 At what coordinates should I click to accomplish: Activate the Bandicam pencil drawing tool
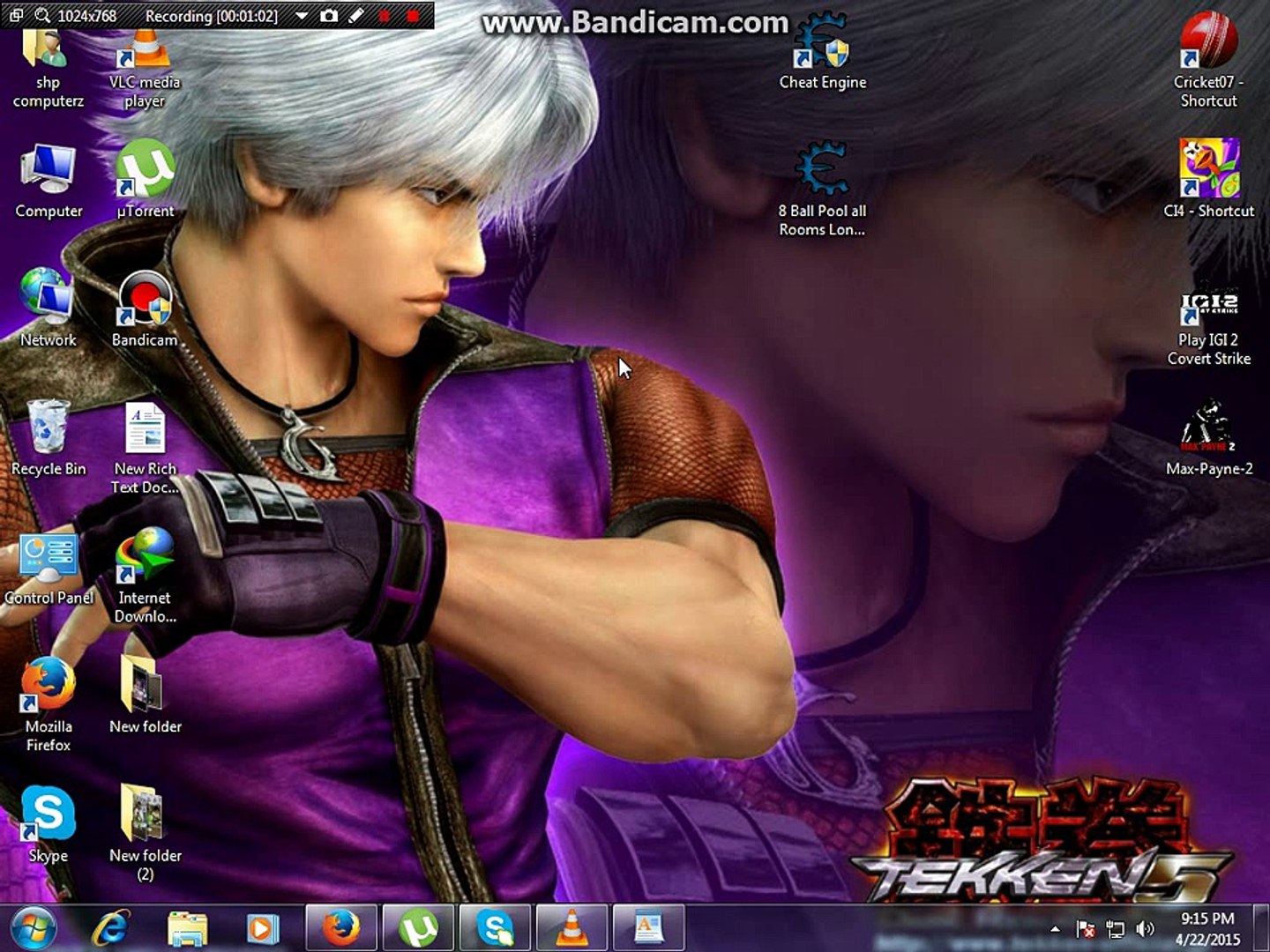[x=356, y=15]
